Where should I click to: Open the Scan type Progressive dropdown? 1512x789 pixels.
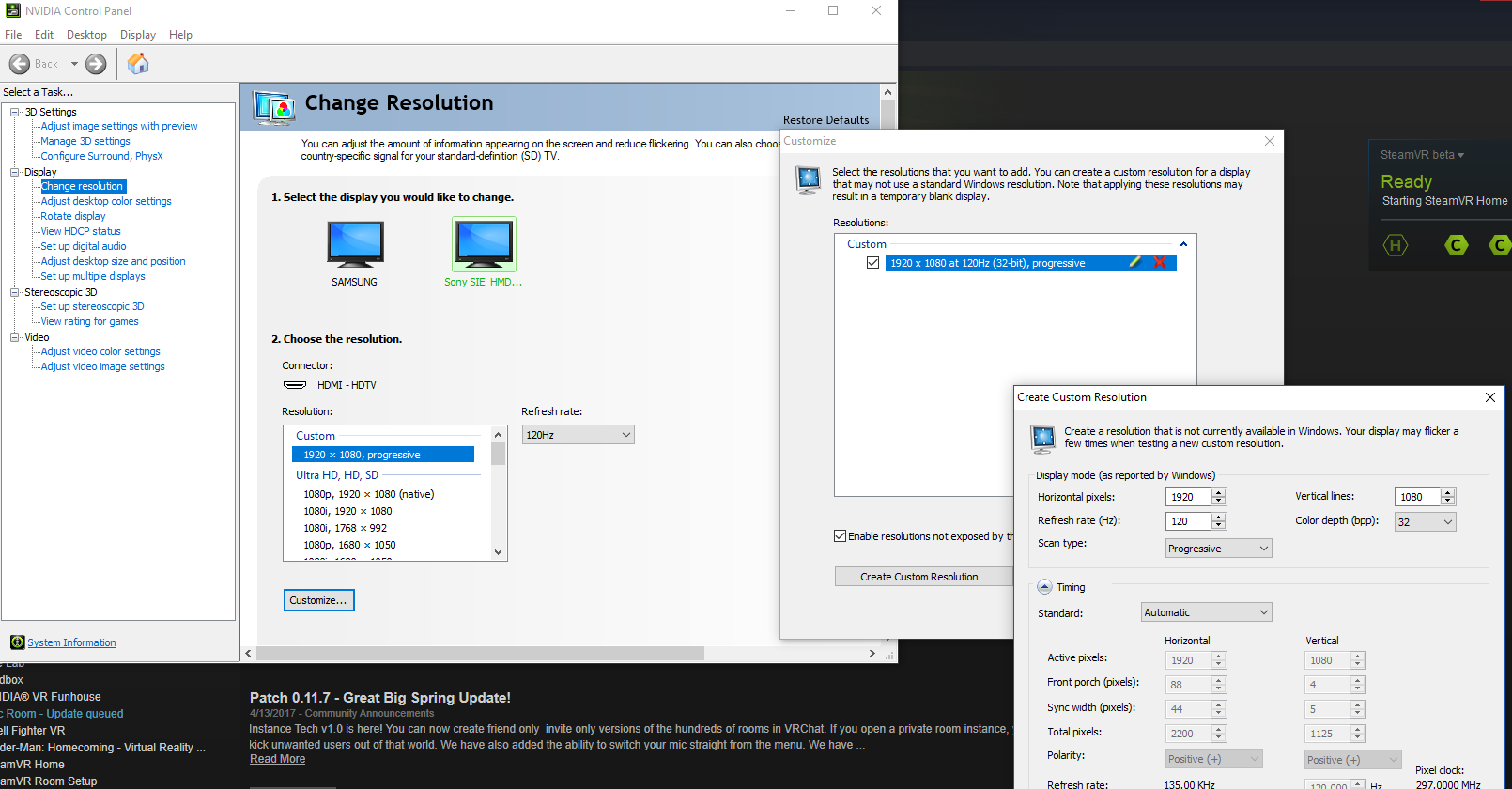[x=1219, y=549]
